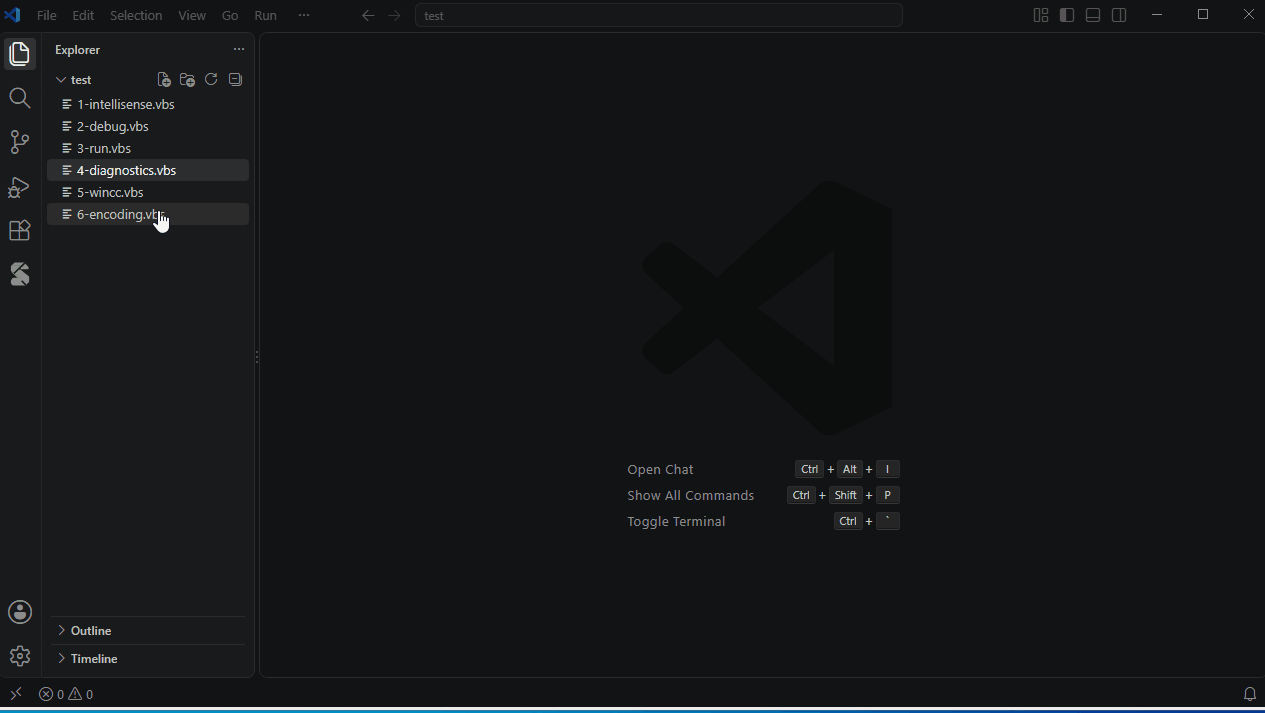1265x713 pixels.
Task: Click the command center search box
Action: pyautogui.click(x=659, y=16)
